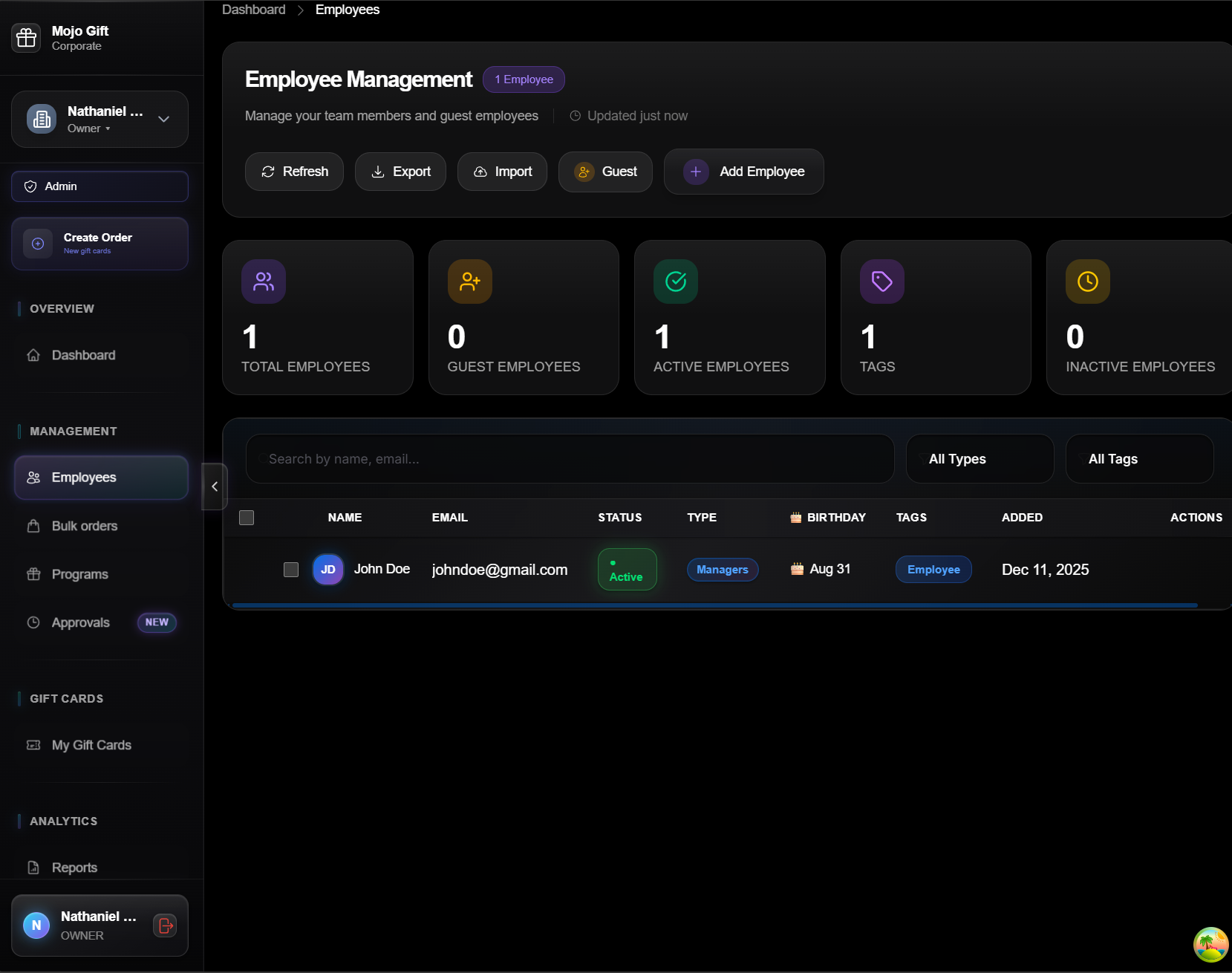The image size is (1232, 973).
Task: Sort by the NAME column header
Action: pyautogui.click(x=345, y=518)
